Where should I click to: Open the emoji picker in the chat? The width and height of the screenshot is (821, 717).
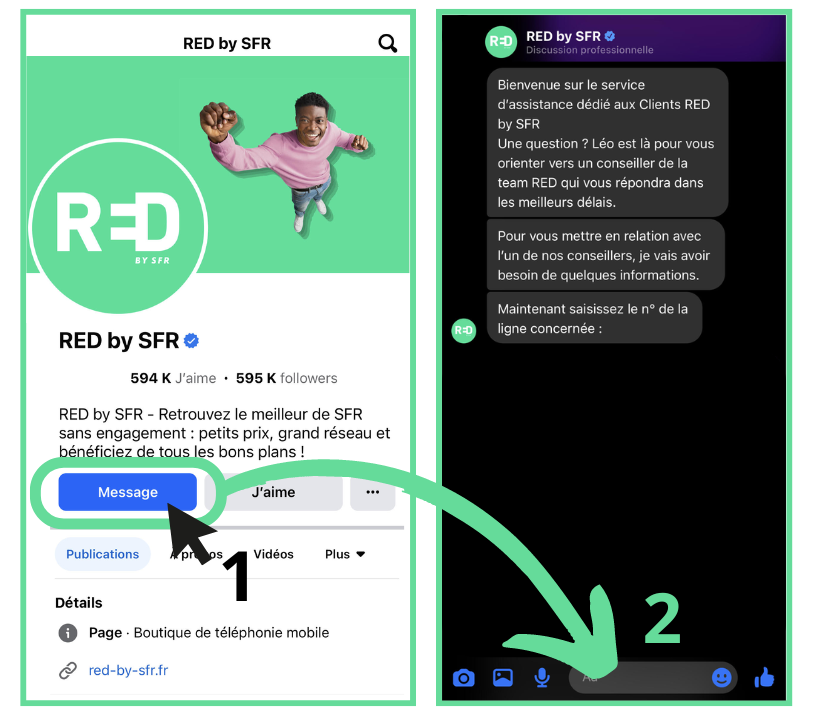(722, 678)
